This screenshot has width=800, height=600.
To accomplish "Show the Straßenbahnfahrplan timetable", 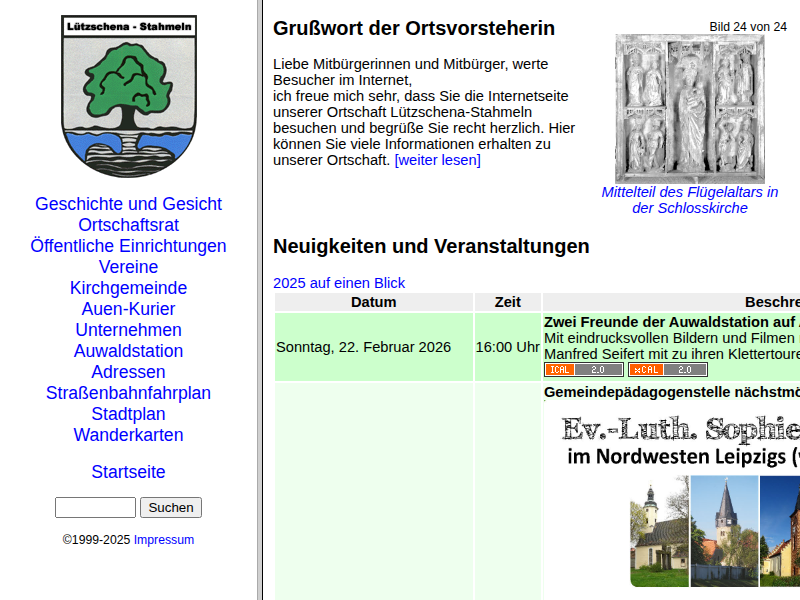I will (x=128, y=393).
